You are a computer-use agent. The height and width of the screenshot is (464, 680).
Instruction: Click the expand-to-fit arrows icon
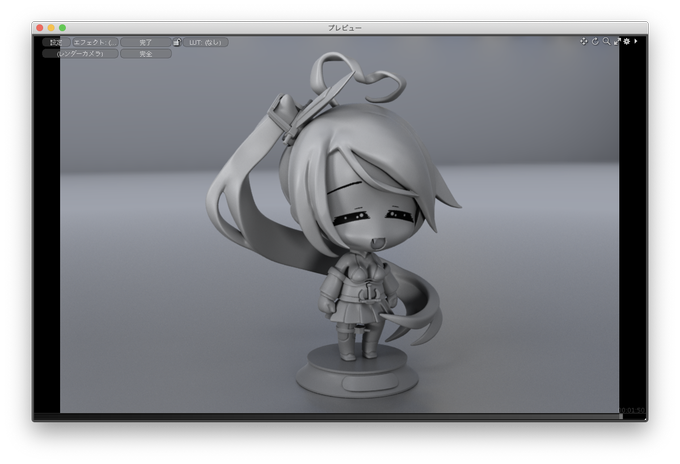pyautogui.click(x=617, y=42)
